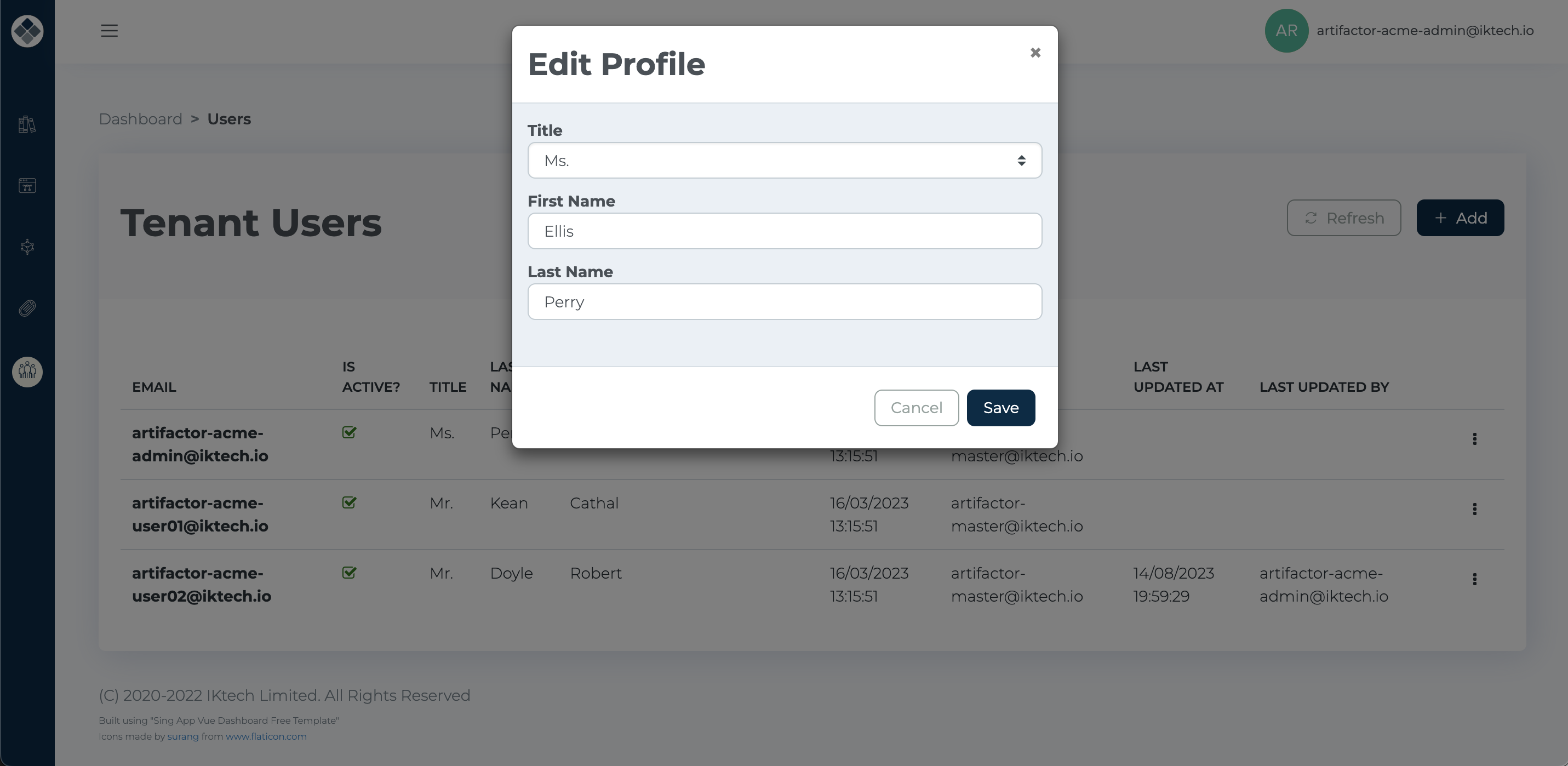Screen dimensions: 1568x766
Task: Click inside the First Name field
Action: (x=785, y=231)
